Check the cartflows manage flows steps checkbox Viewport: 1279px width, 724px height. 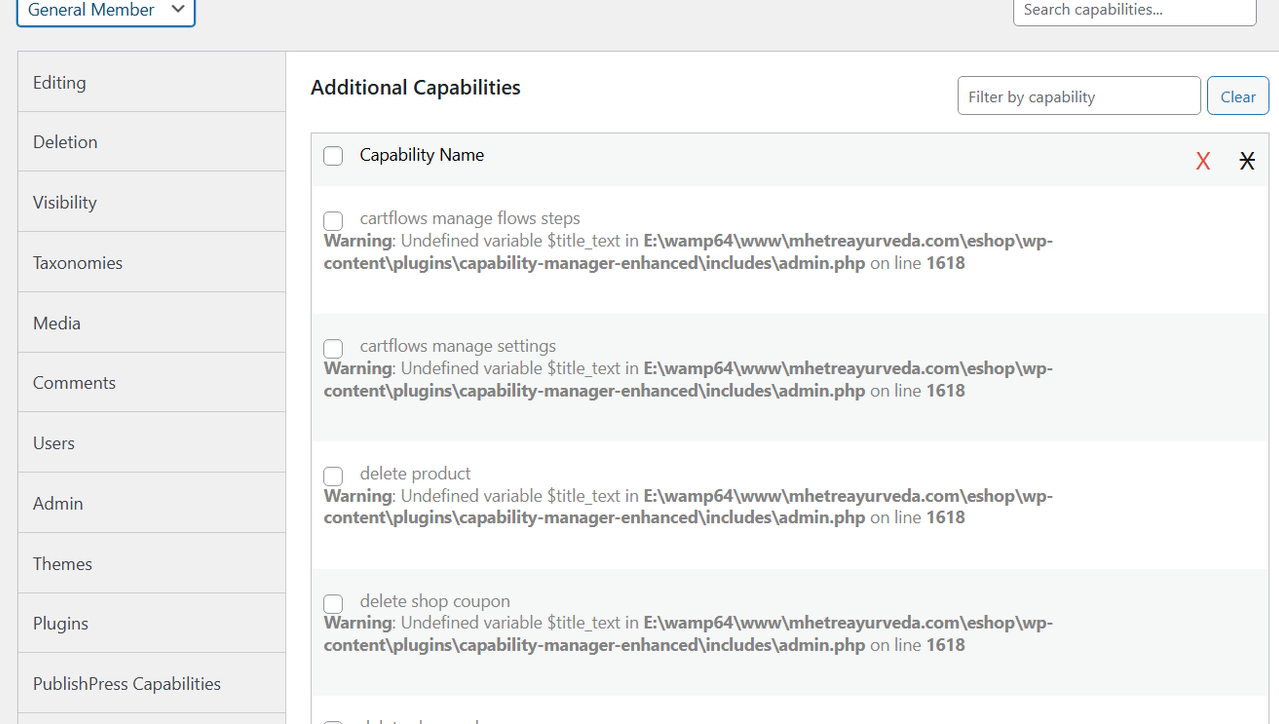click(333, 220)
